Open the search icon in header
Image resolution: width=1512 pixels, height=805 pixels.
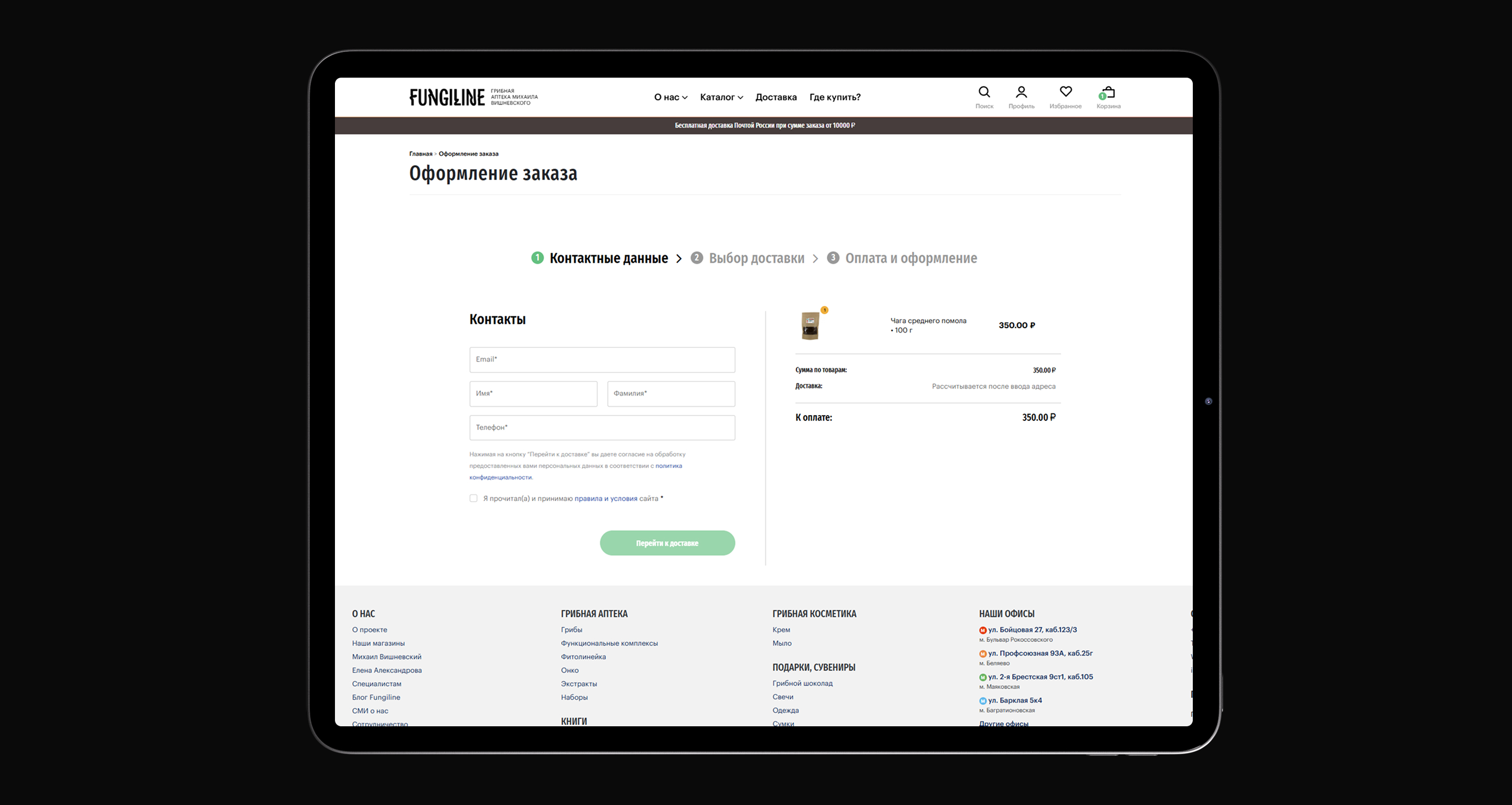[x=984, y=93]
